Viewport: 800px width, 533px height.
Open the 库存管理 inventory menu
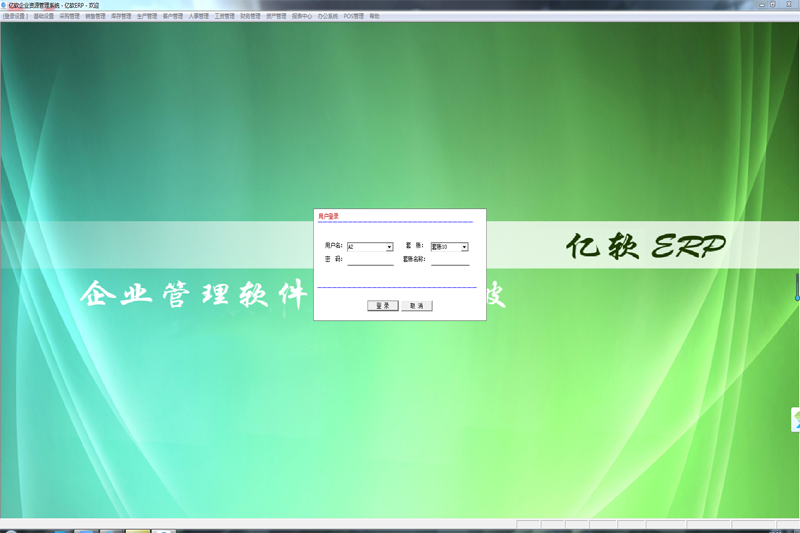[x=121, y=17]
